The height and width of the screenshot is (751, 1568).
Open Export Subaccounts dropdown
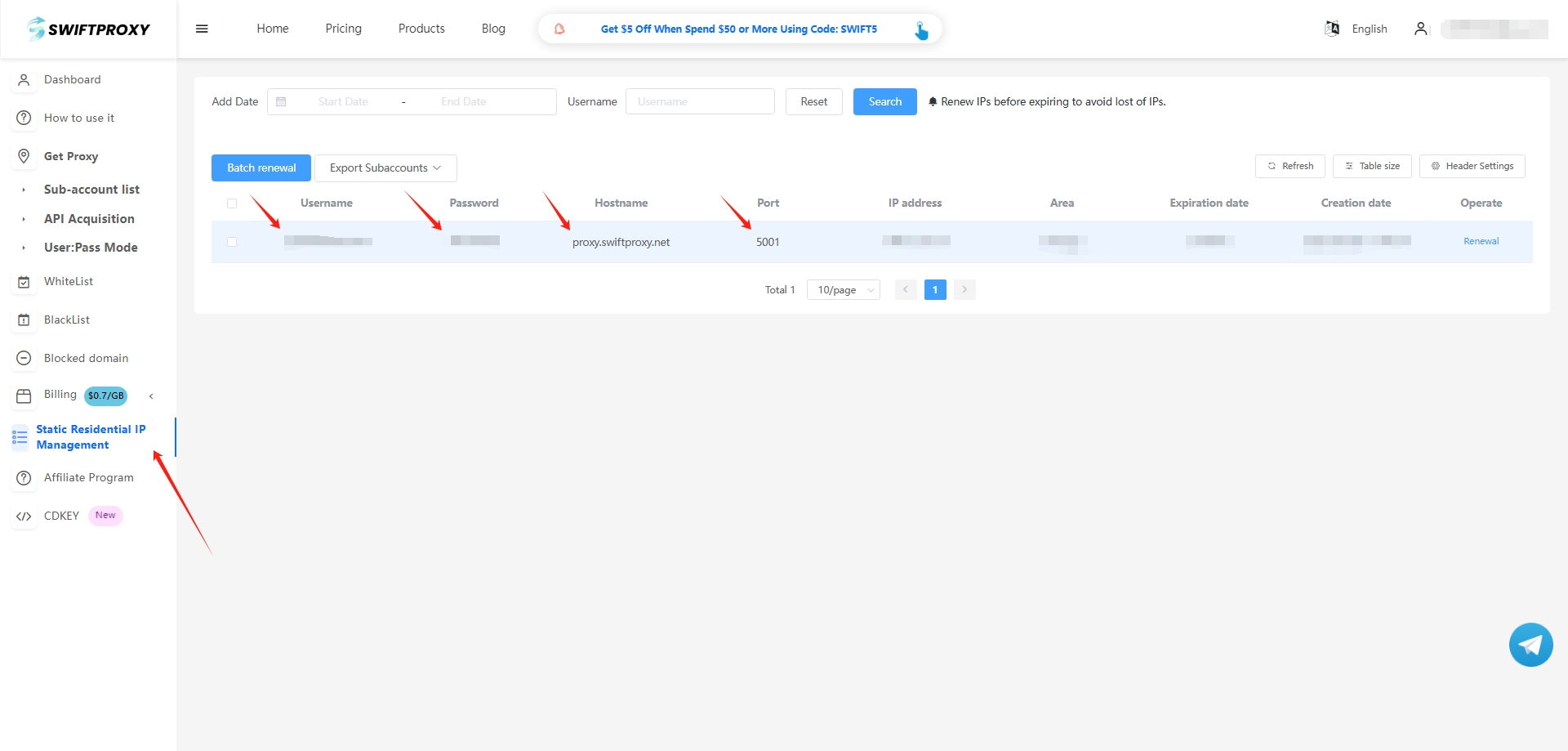(x=385, y=168)
